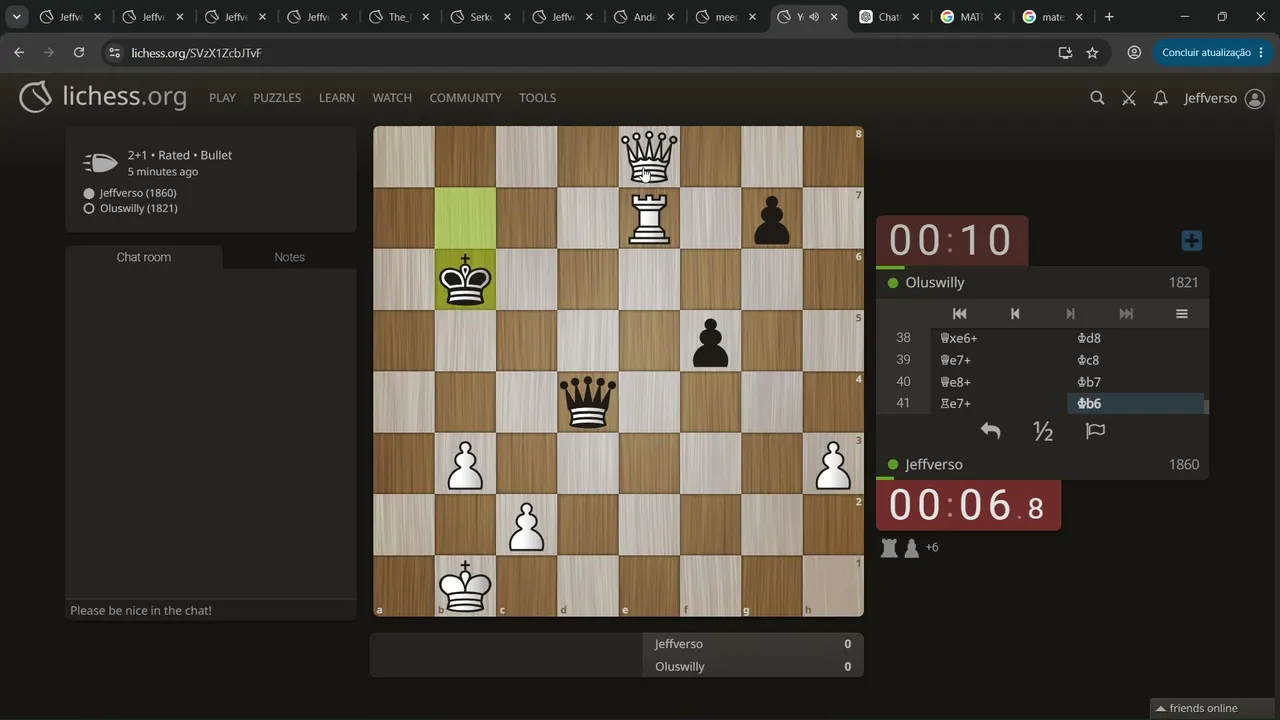Viewport: 1280px width, 720px height.
Task: Bookmark this page with the star
Action: pyautogui.click(x=1092, y=53)
